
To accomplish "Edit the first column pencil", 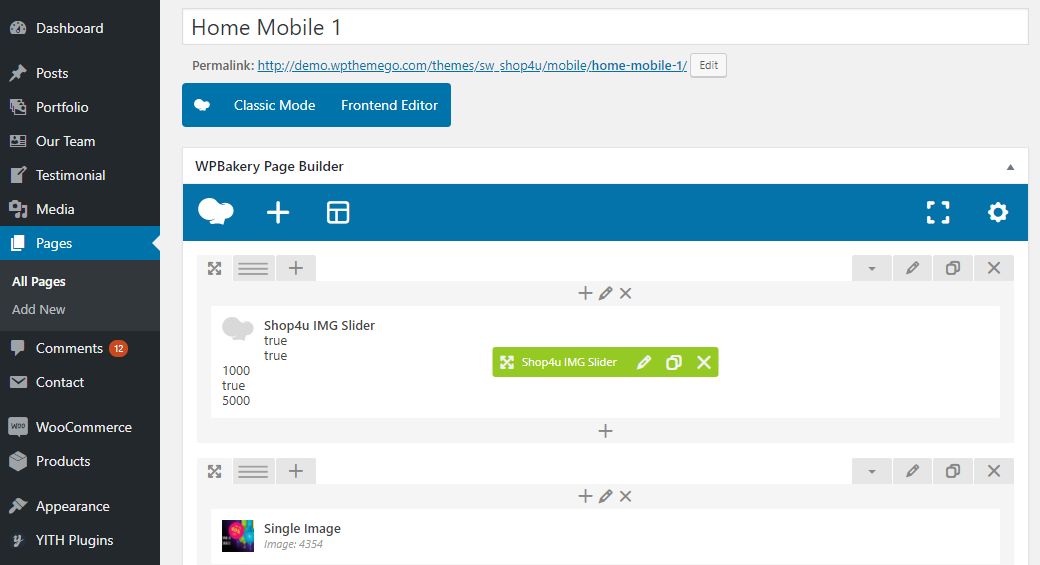I will (606, 293).
